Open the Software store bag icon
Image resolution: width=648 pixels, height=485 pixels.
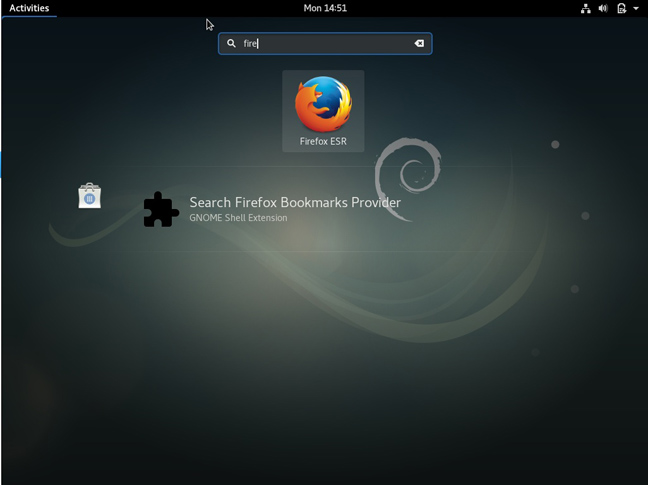[90, 195]
